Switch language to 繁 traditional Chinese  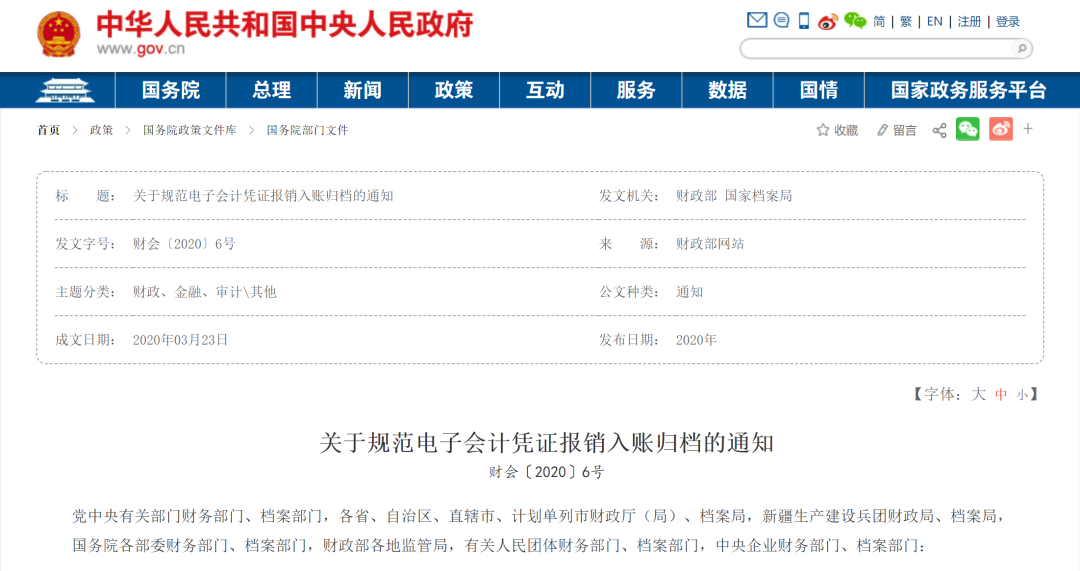(906, 21)
